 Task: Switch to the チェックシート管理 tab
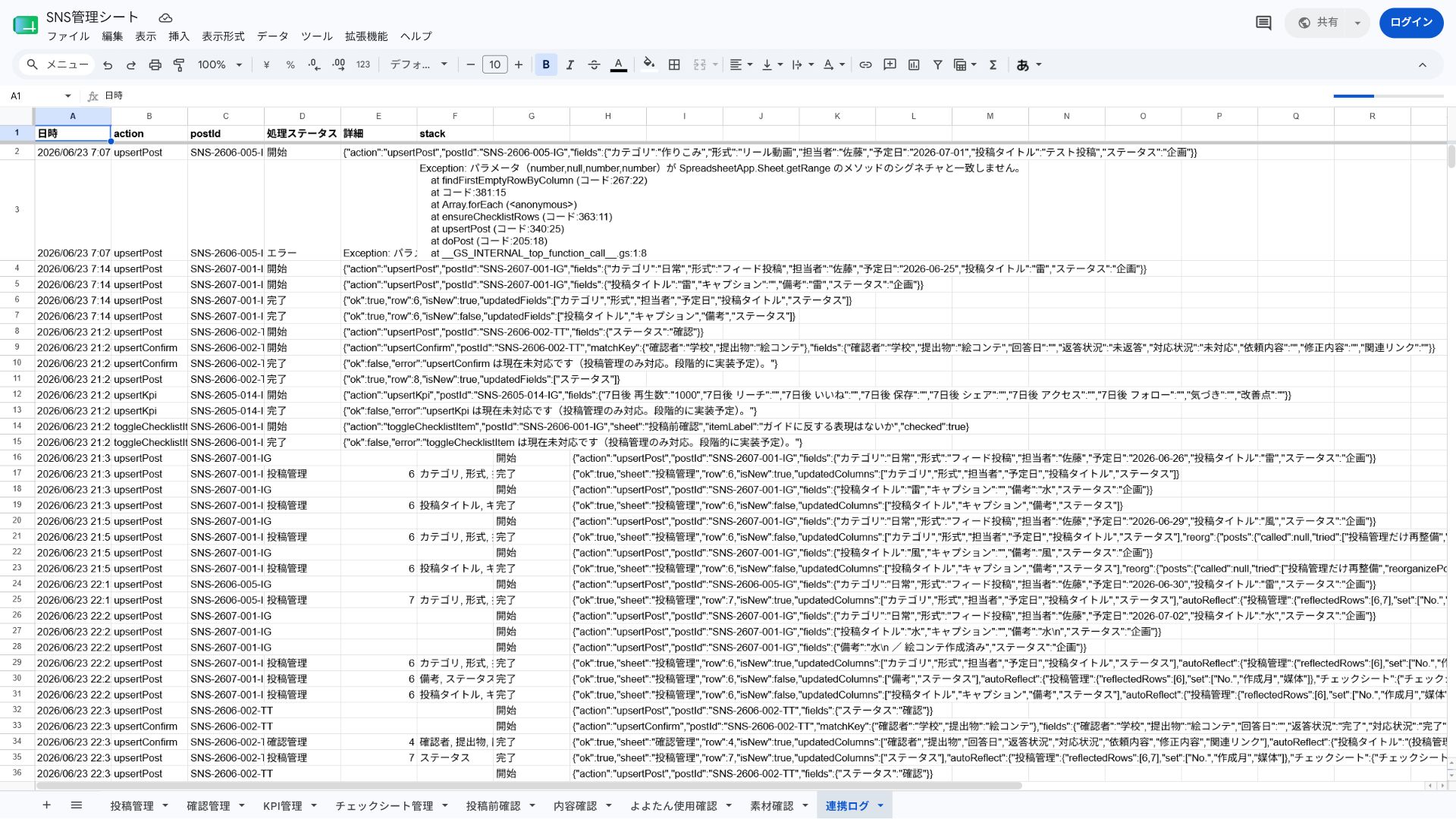[x=384, y=806]
